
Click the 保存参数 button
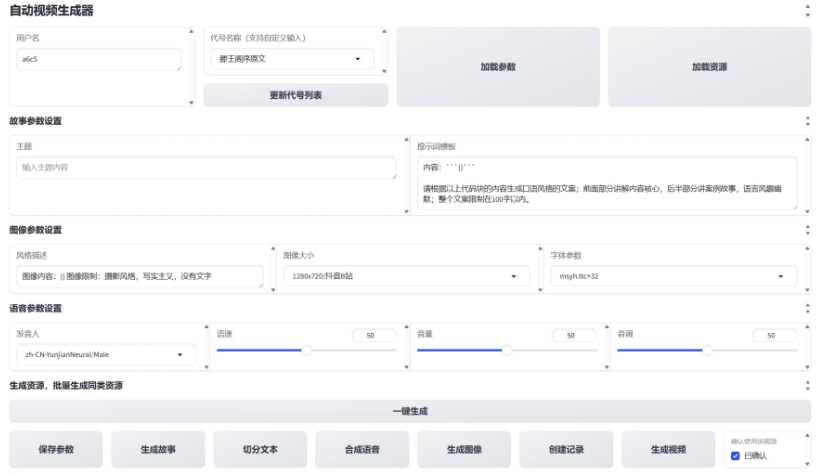coord(56,450)
